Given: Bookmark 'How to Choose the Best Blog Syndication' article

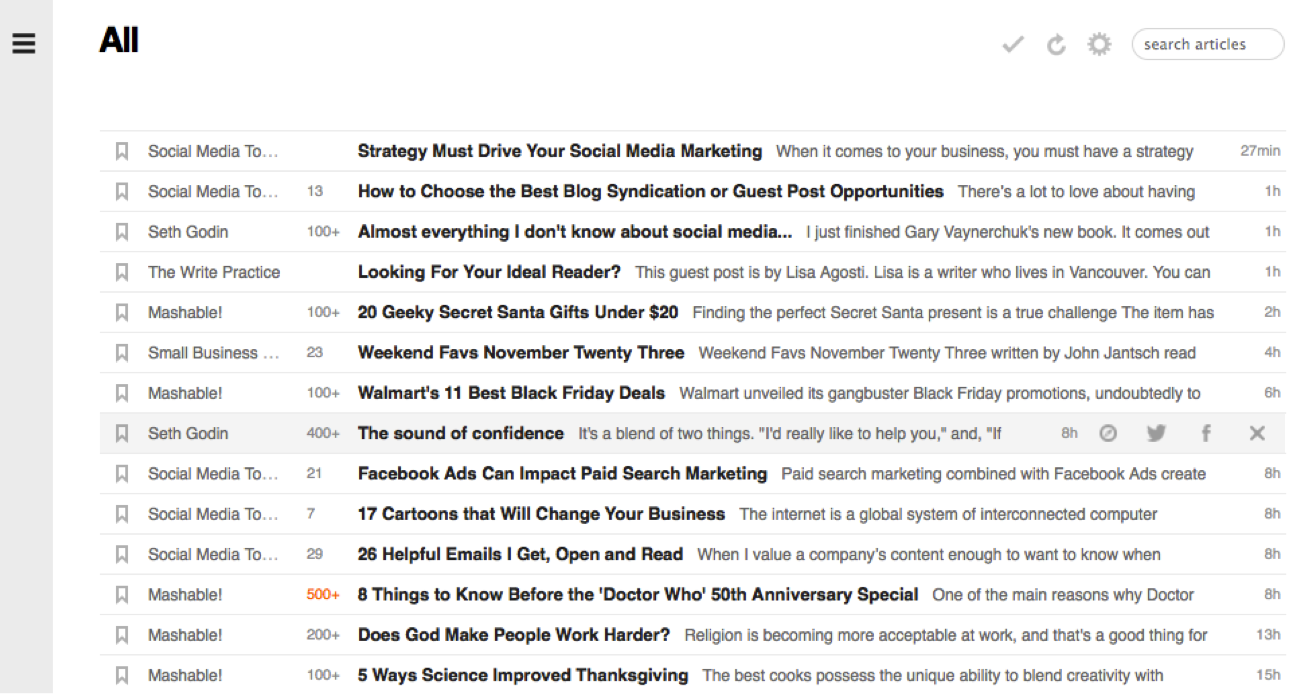Looking at the screenshot, I should click(122, 191).
